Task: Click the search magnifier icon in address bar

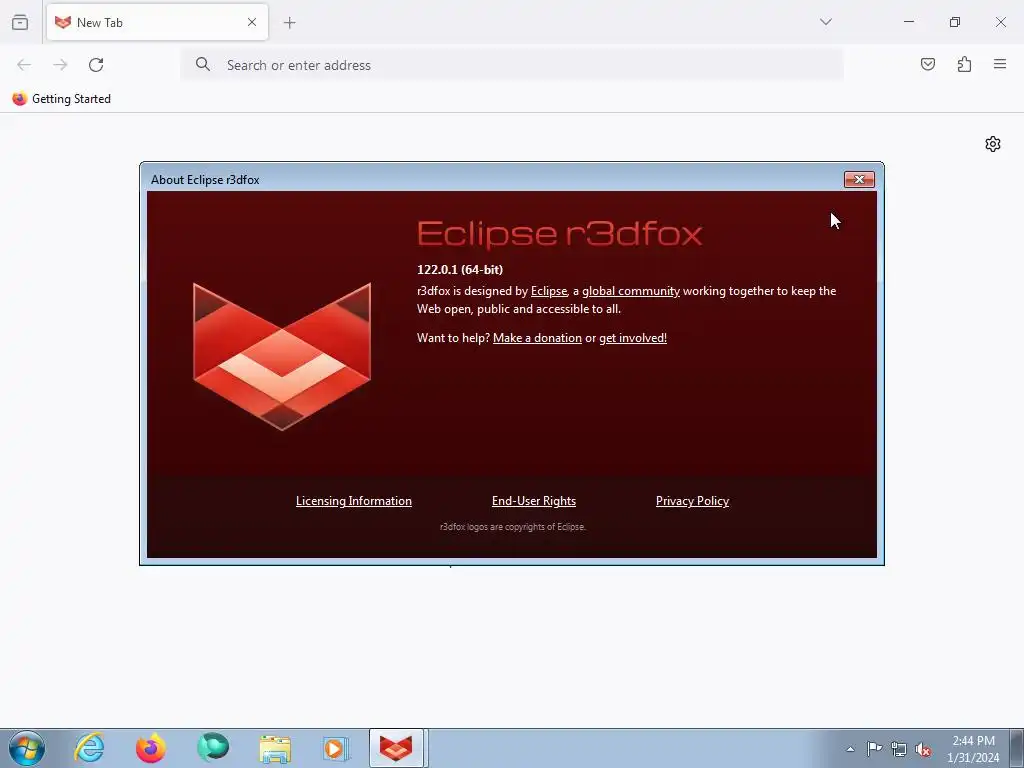Action: click(202, 64)
